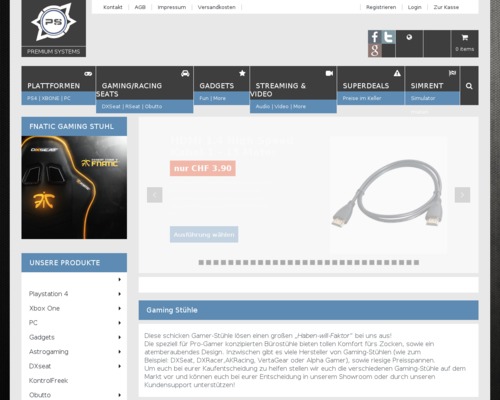500x400 pixels.
Task: Open the Twitter social icon
Action: [x=388, y=37]
